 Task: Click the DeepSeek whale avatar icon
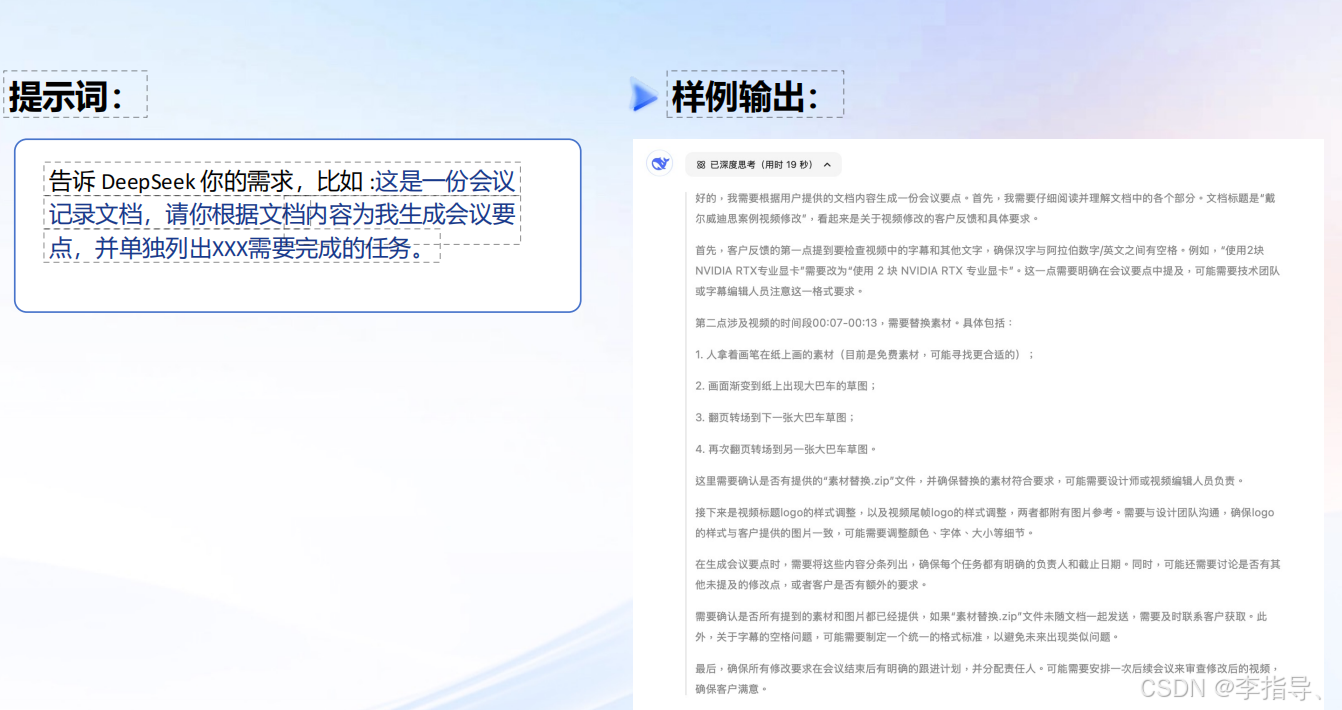659,163
